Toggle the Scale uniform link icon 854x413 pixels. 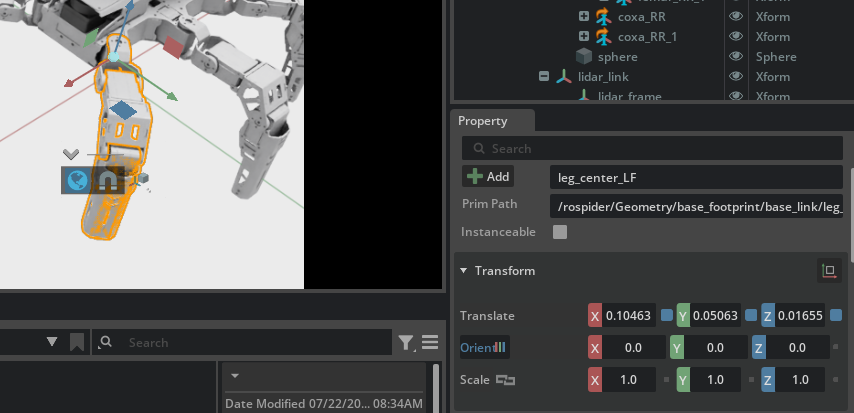[x=505, y=380]
